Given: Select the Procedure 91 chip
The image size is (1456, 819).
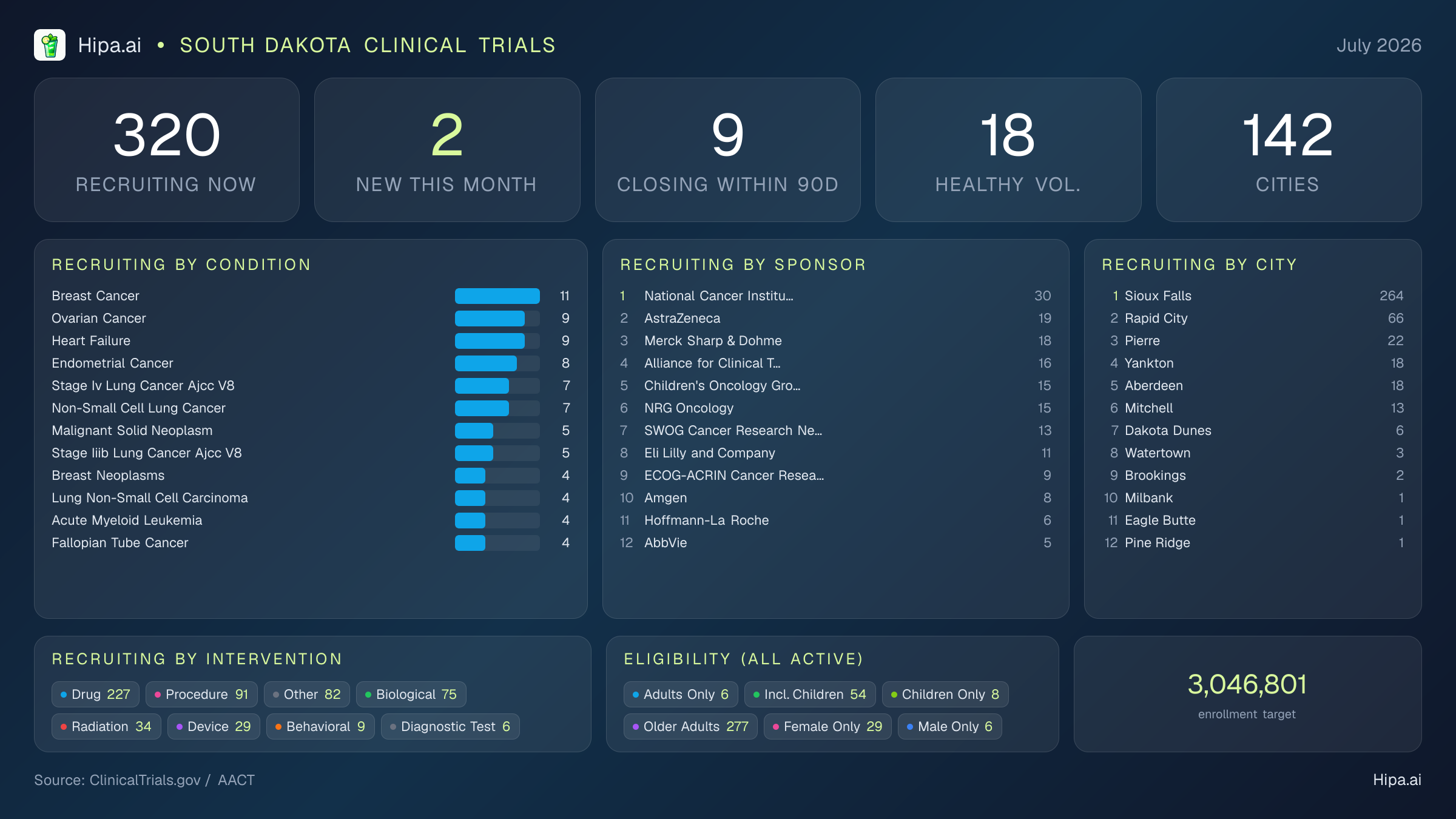Looking at the screenshot, I should pyautogui.click(x=201, y=695).
